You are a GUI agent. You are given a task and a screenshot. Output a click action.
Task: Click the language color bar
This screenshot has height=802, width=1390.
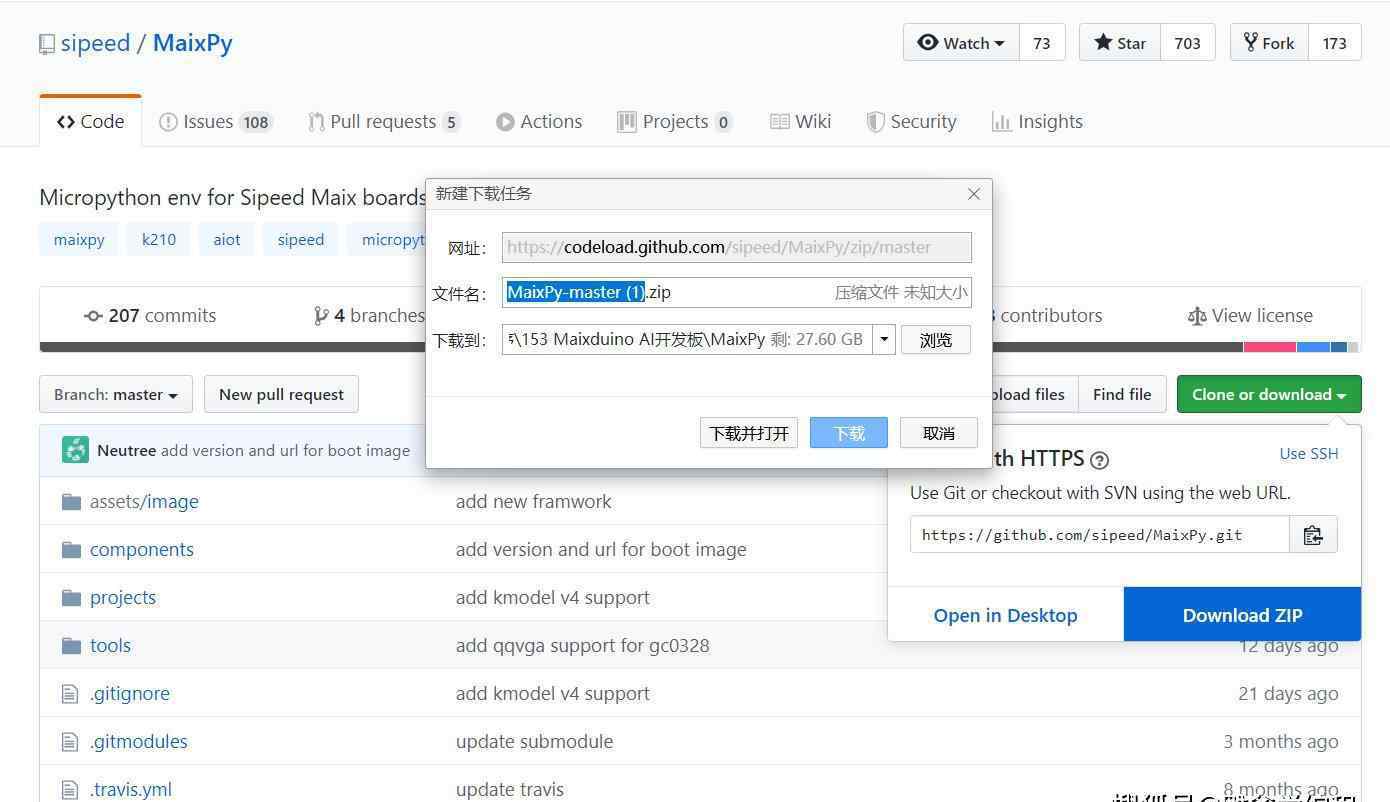pos(700,347)
